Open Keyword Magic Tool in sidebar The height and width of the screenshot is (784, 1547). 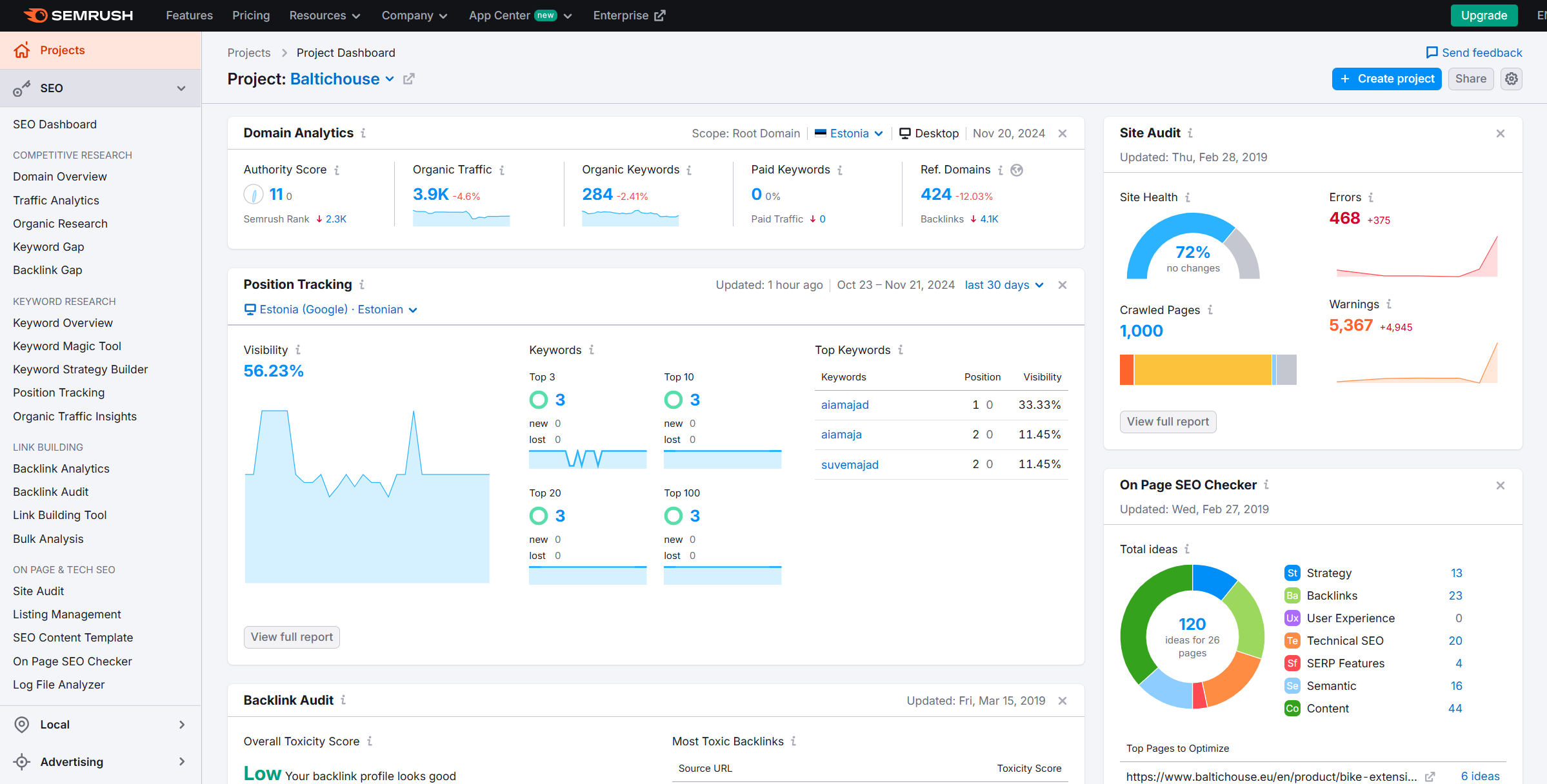(x=67, y=346)
